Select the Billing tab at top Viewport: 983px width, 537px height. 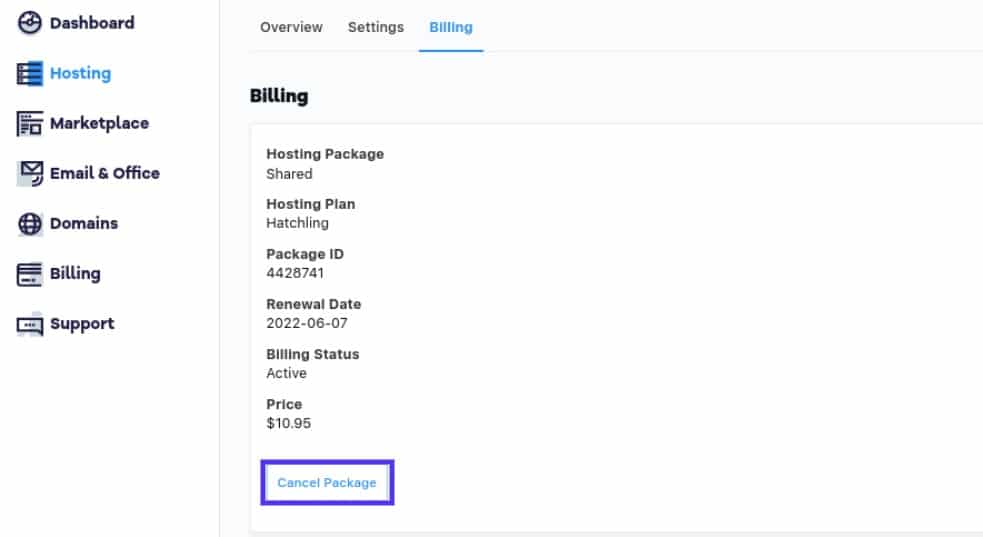point(451,27)
